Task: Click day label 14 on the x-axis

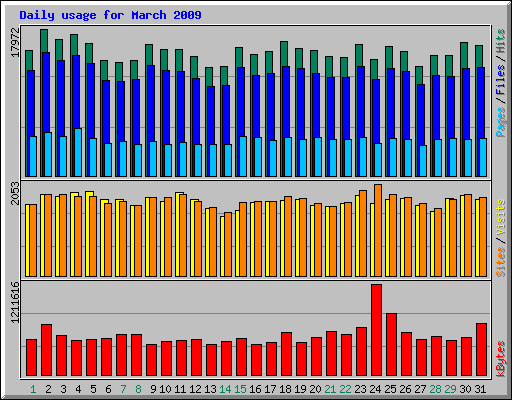Action: tap(225, 389)
